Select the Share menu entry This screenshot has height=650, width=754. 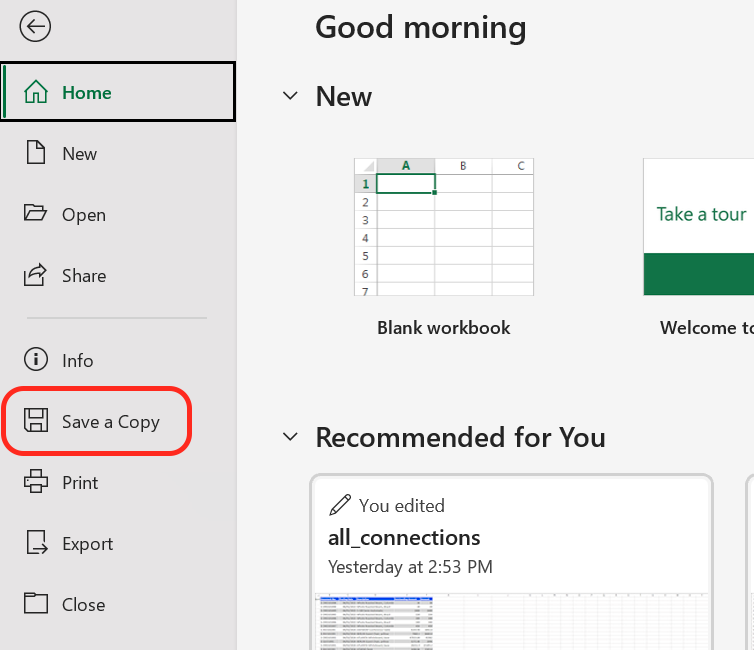click(118, 275)
